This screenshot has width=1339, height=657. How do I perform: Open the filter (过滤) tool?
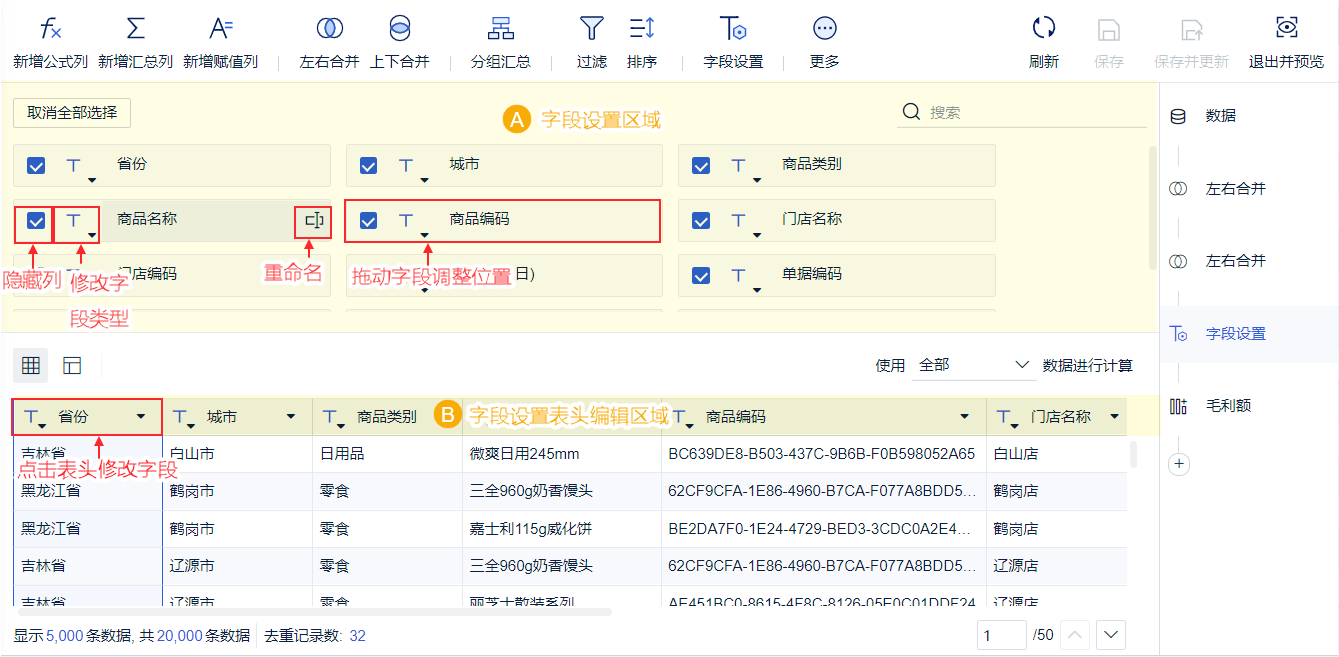coord(592,43)
